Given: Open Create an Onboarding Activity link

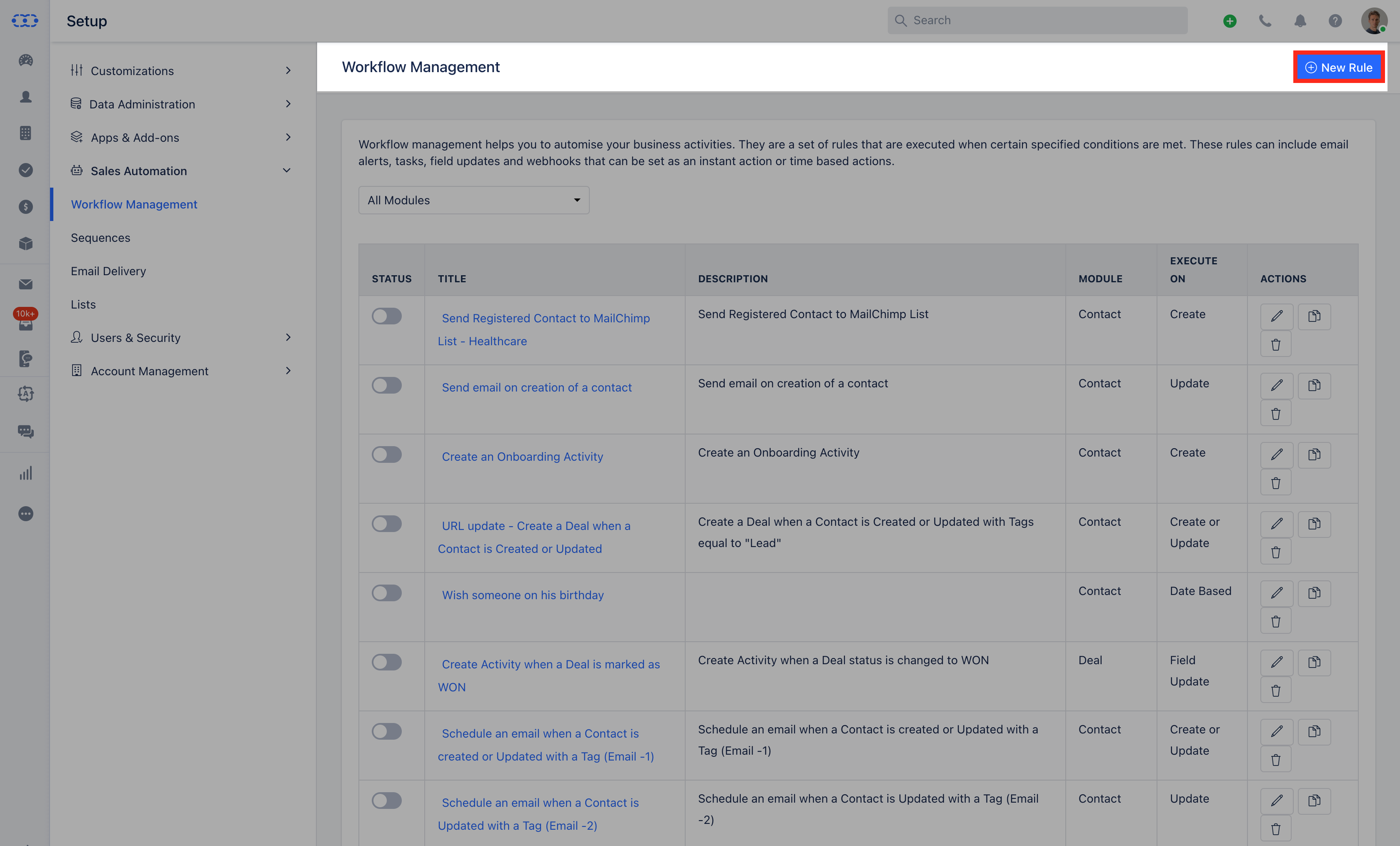Looking at the screenshot, I should pos(522,457).
